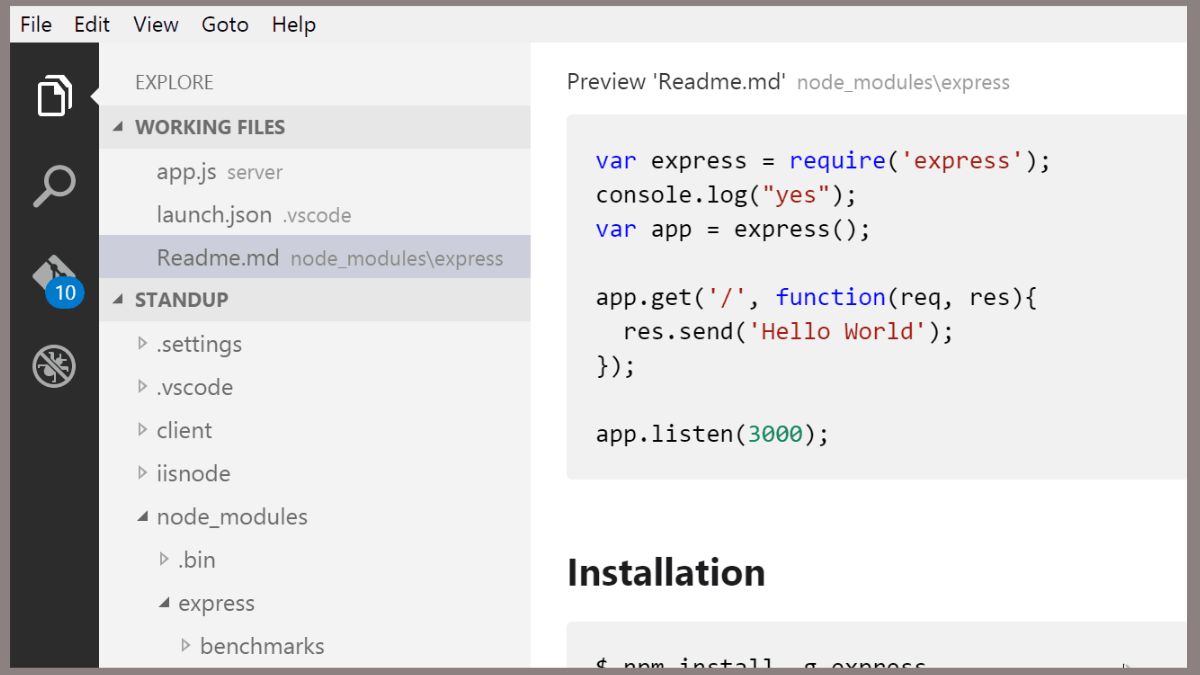Open the File menu

(36, 24)
